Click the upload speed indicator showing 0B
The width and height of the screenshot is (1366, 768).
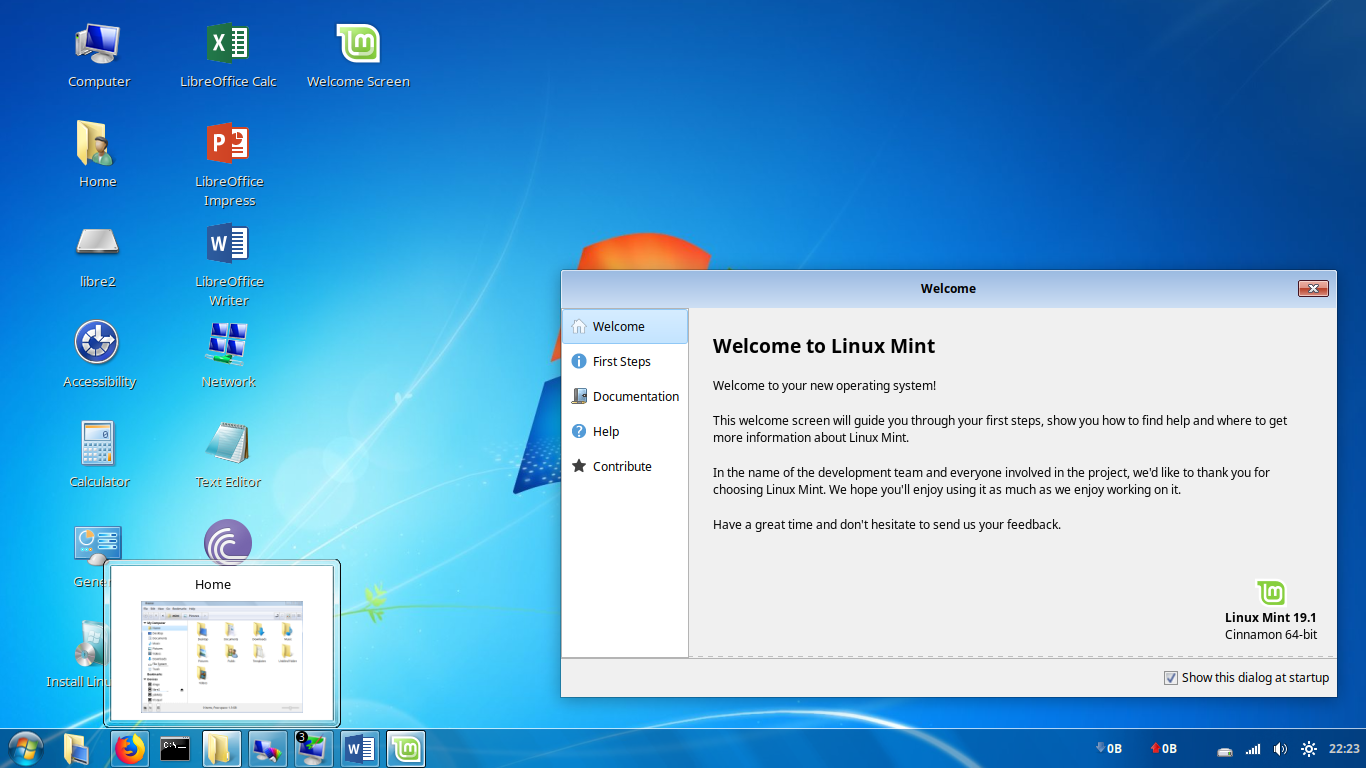tap(1165, 748)
